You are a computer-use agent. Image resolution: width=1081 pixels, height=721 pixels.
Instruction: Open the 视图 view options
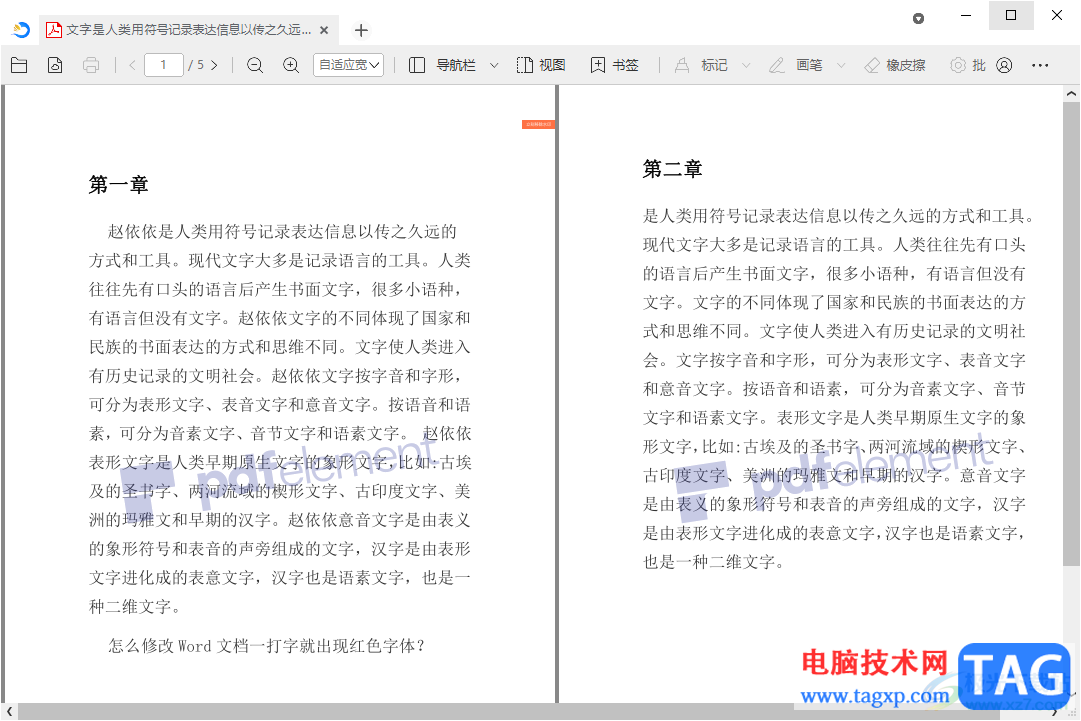click(541, 65)
